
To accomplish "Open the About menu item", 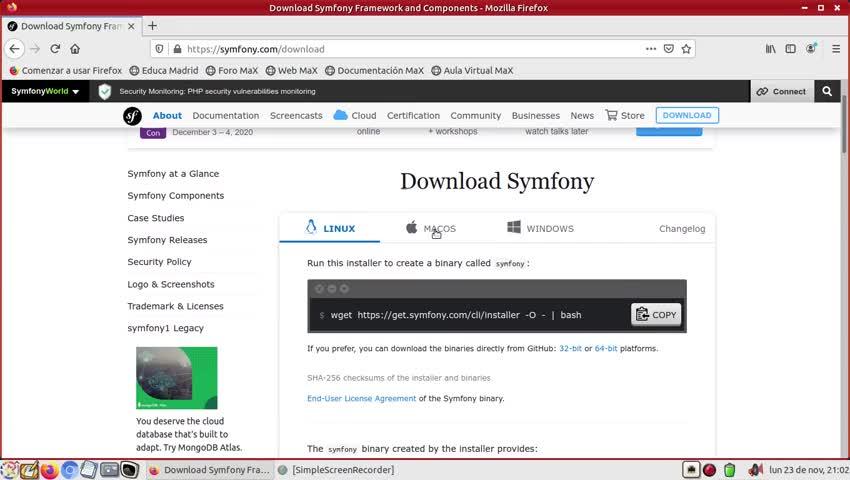I will [167, 116].
